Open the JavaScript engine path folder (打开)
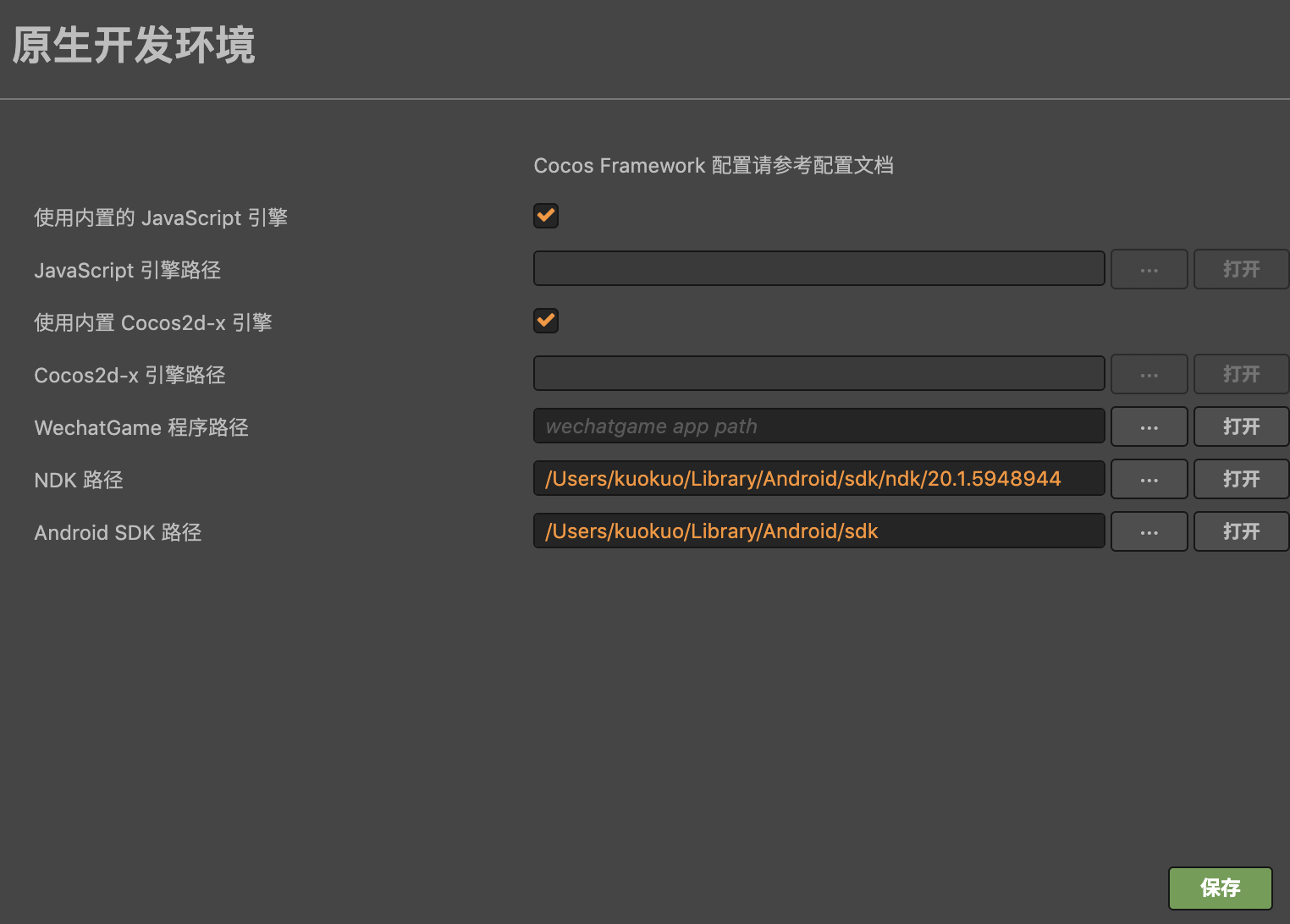Image resolution: width=1290 pixels, height=924 pixels. click(x=1241, y=269)
